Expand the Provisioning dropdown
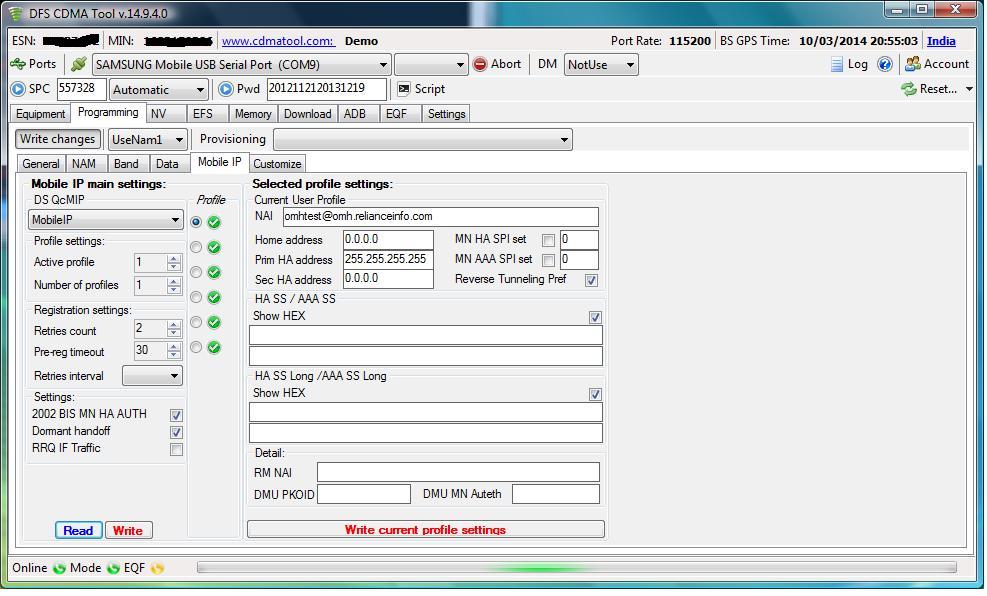987x596 pixels. [x=563, y=140]
